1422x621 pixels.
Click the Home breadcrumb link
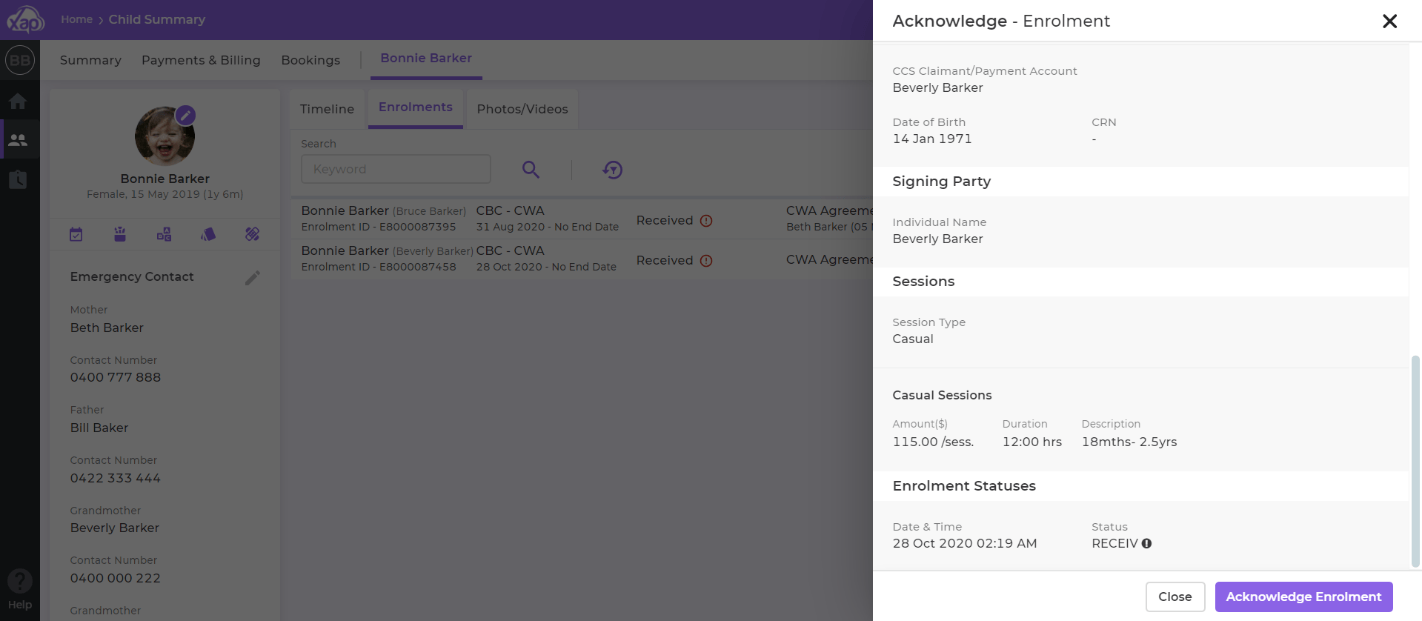pos(74,18)
